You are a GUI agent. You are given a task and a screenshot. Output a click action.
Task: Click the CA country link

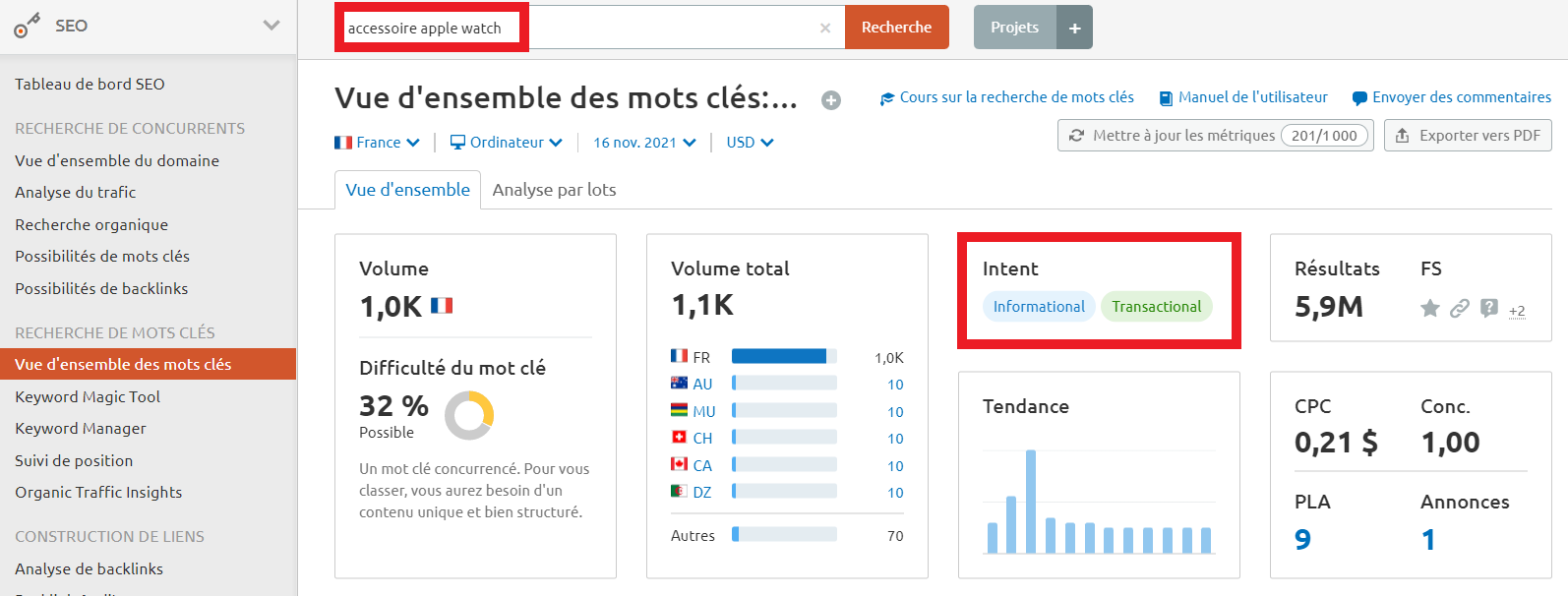pos(702,466)
